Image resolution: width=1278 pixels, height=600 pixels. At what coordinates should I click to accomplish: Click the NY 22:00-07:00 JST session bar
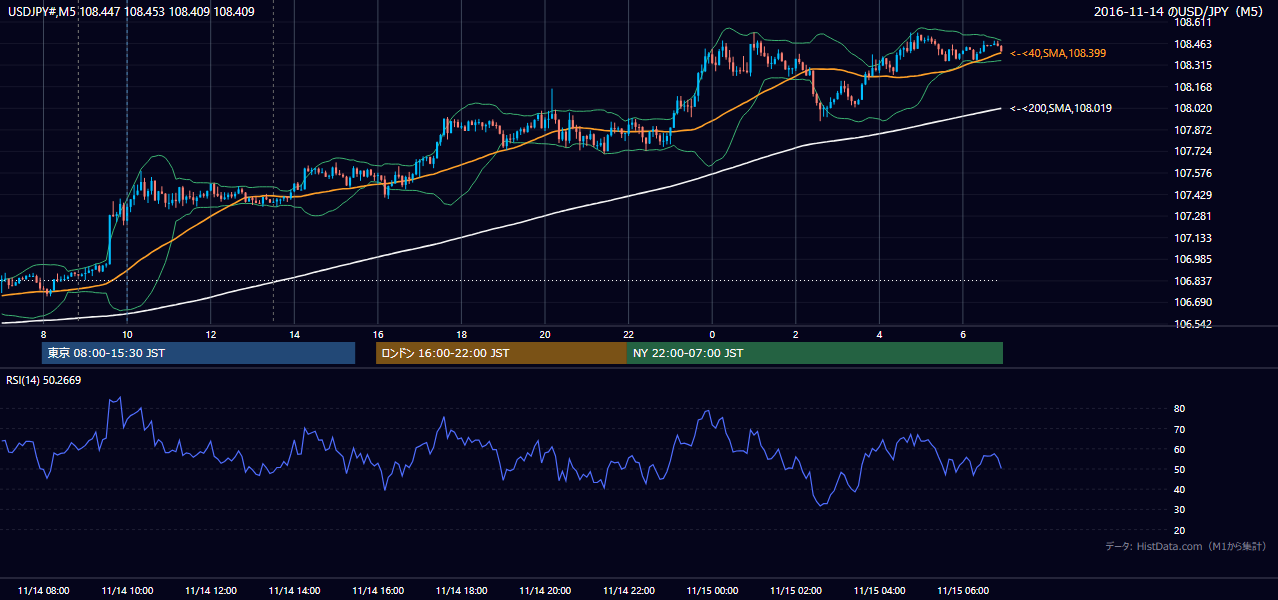click(814, 353)
